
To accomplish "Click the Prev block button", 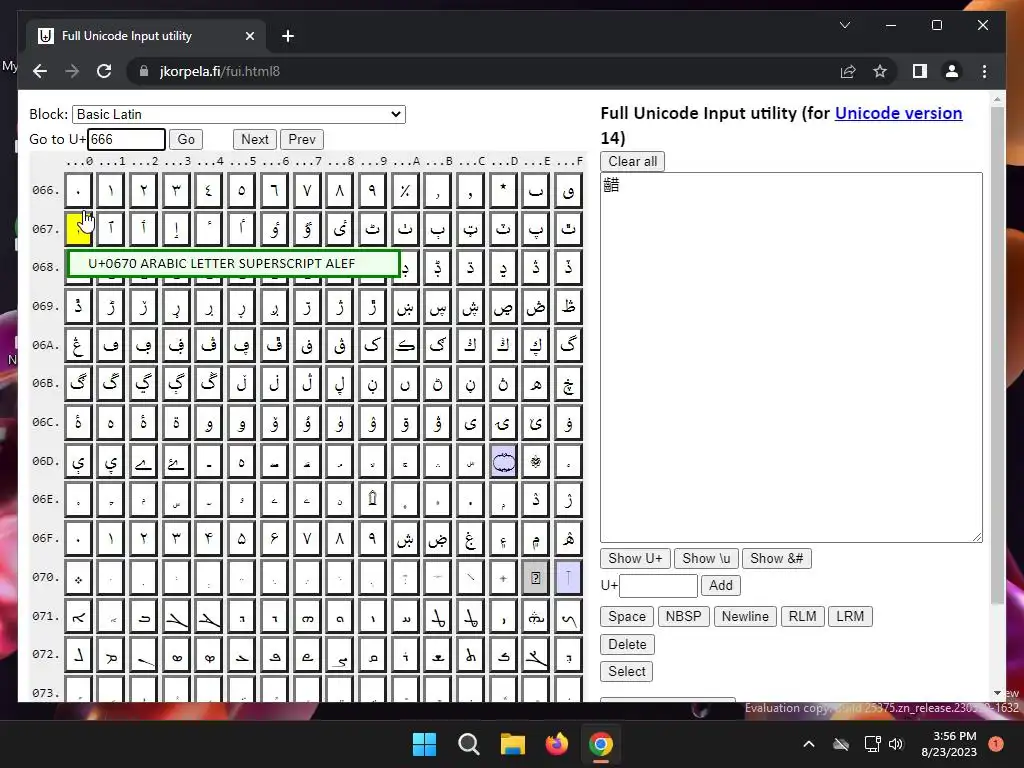I will click(302, 139).
